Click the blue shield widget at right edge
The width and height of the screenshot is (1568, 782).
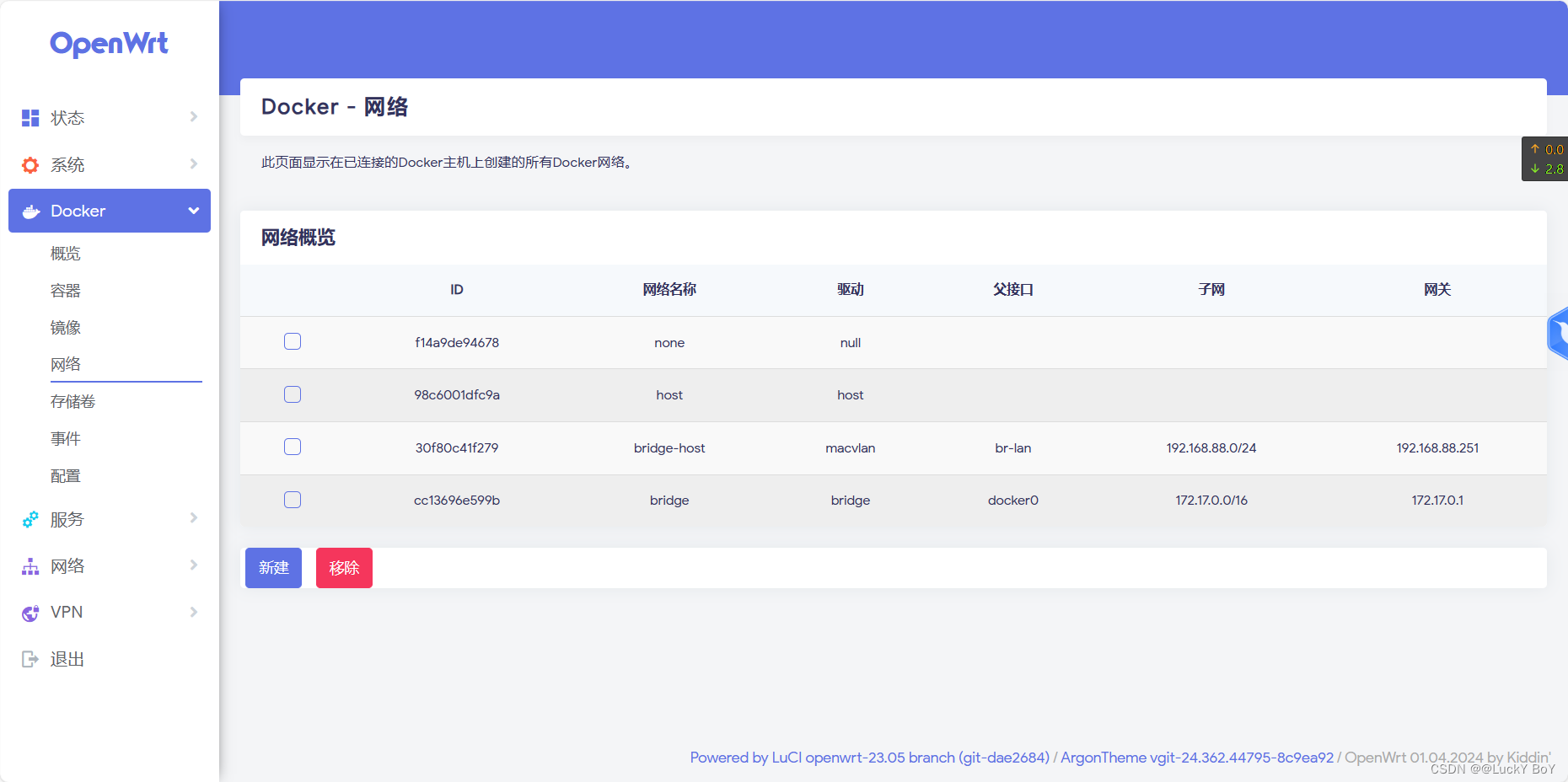pyautogui.click(x=1558, y=334)
